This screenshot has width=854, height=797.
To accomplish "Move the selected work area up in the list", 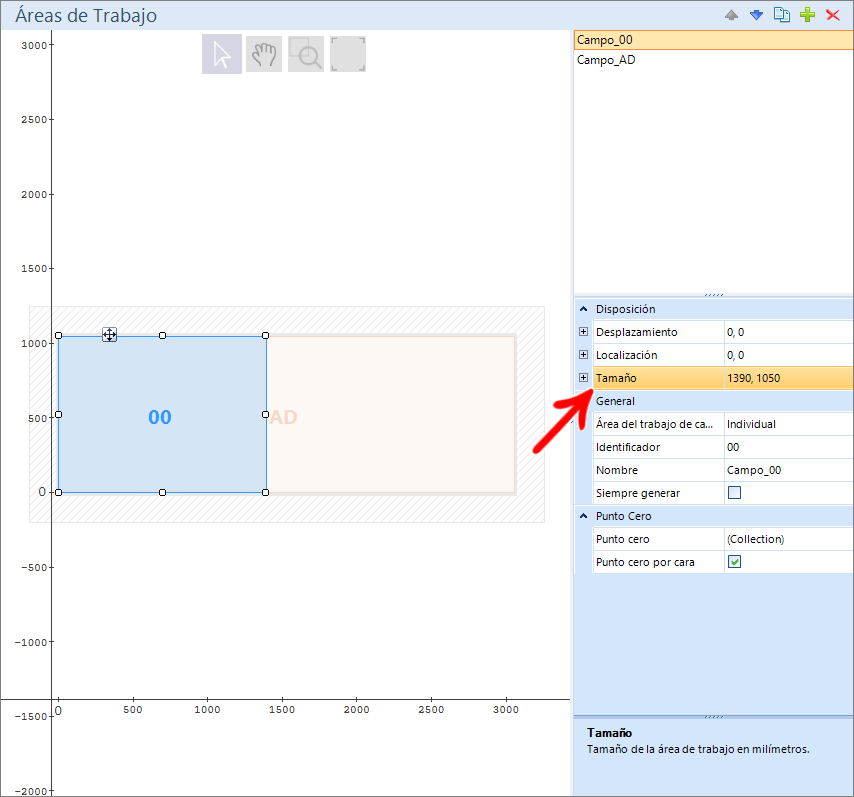I will 731,16.
